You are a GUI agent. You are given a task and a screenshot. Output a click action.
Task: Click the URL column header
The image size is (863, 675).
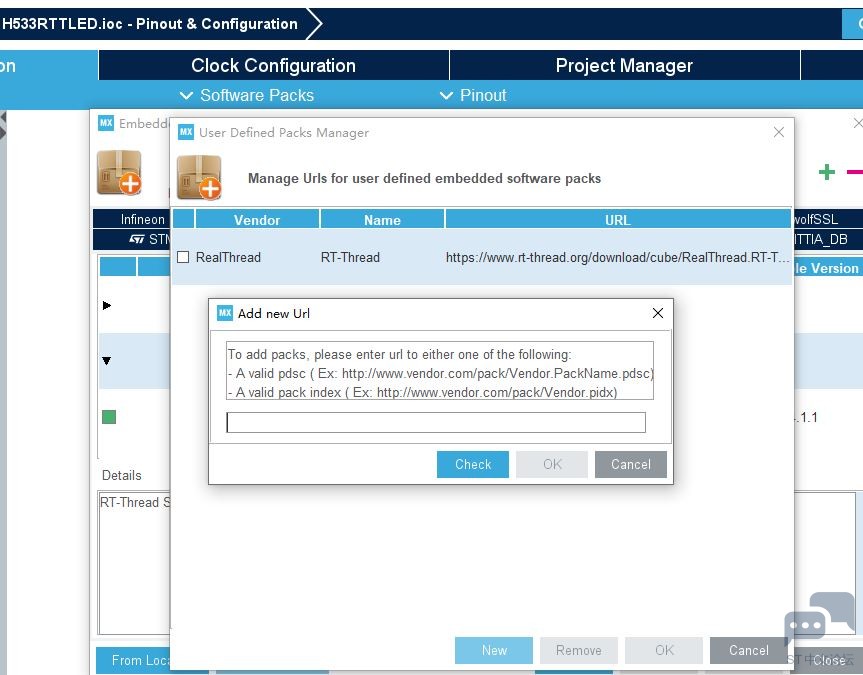(x=618, y=220)
